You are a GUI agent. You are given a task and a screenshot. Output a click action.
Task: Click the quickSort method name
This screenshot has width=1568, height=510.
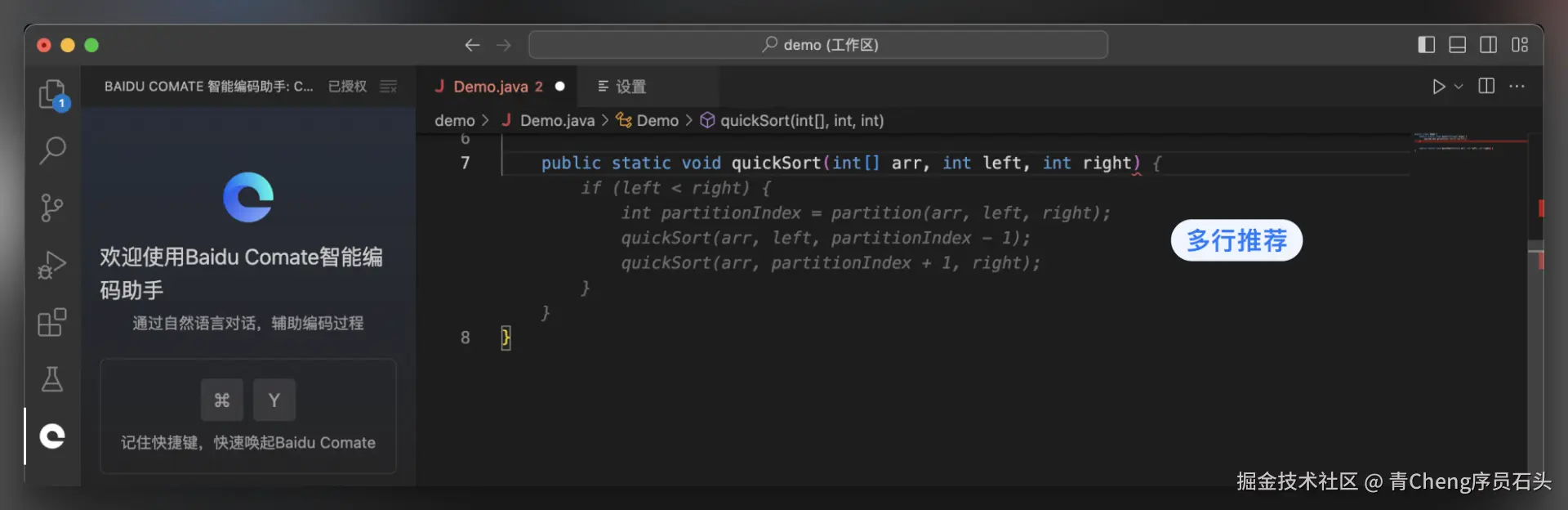(x=776, y=163)
